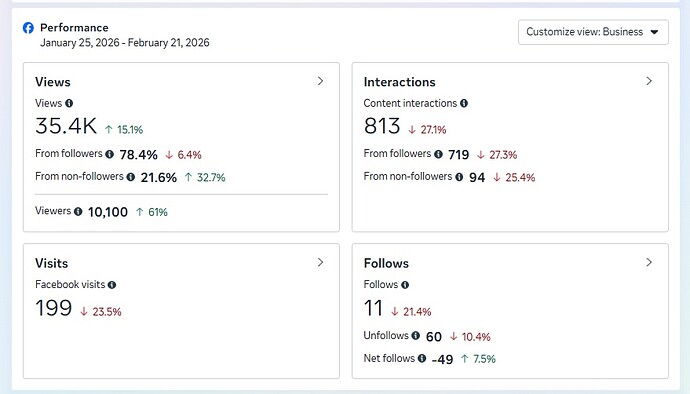Screen dimensions: 690x394
Task: Open Visits details via chevron arrow
Action: (320, 262)
